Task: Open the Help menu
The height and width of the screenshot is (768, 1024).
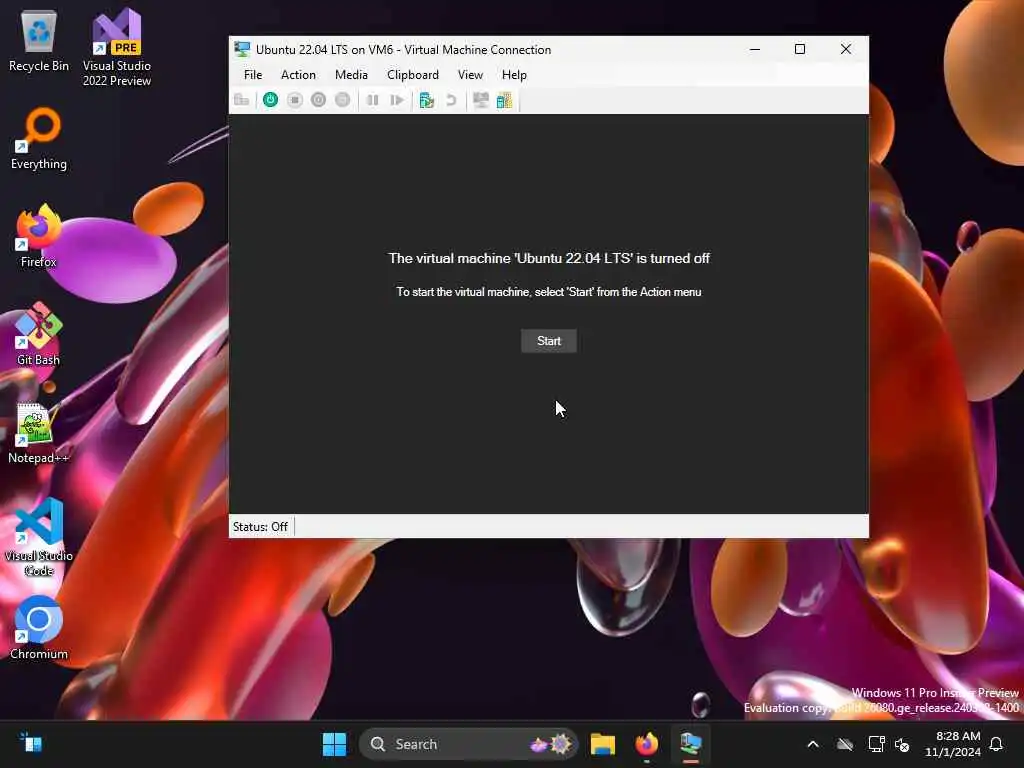Action: [x=514, y=74]
